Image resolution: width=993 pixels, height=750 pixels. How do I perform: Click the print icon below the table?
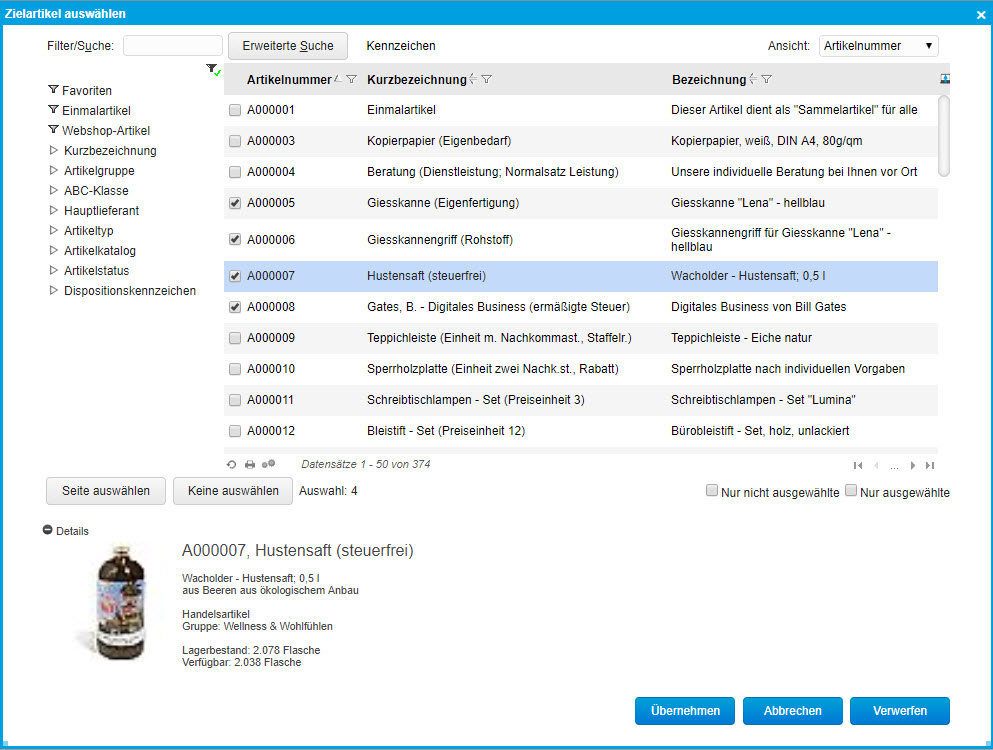[x=250, y=465]
